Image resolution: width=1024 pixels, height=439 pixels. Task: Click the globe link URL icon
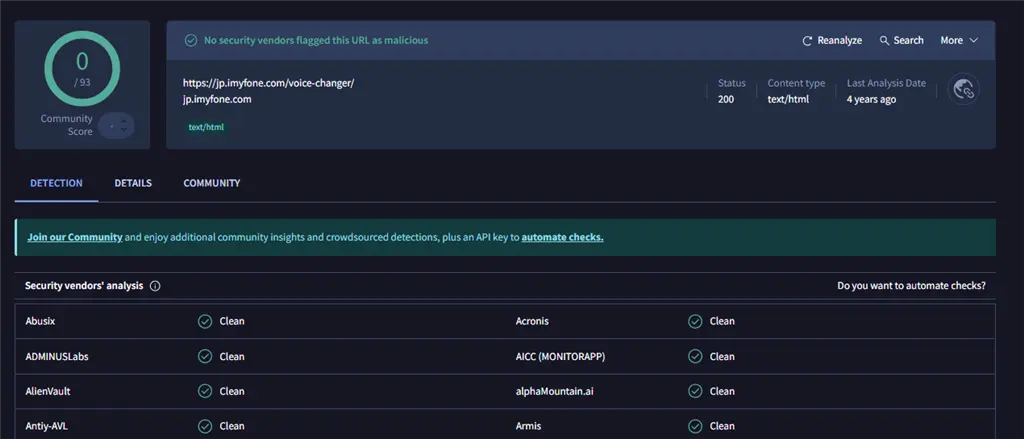pos(963,91)
